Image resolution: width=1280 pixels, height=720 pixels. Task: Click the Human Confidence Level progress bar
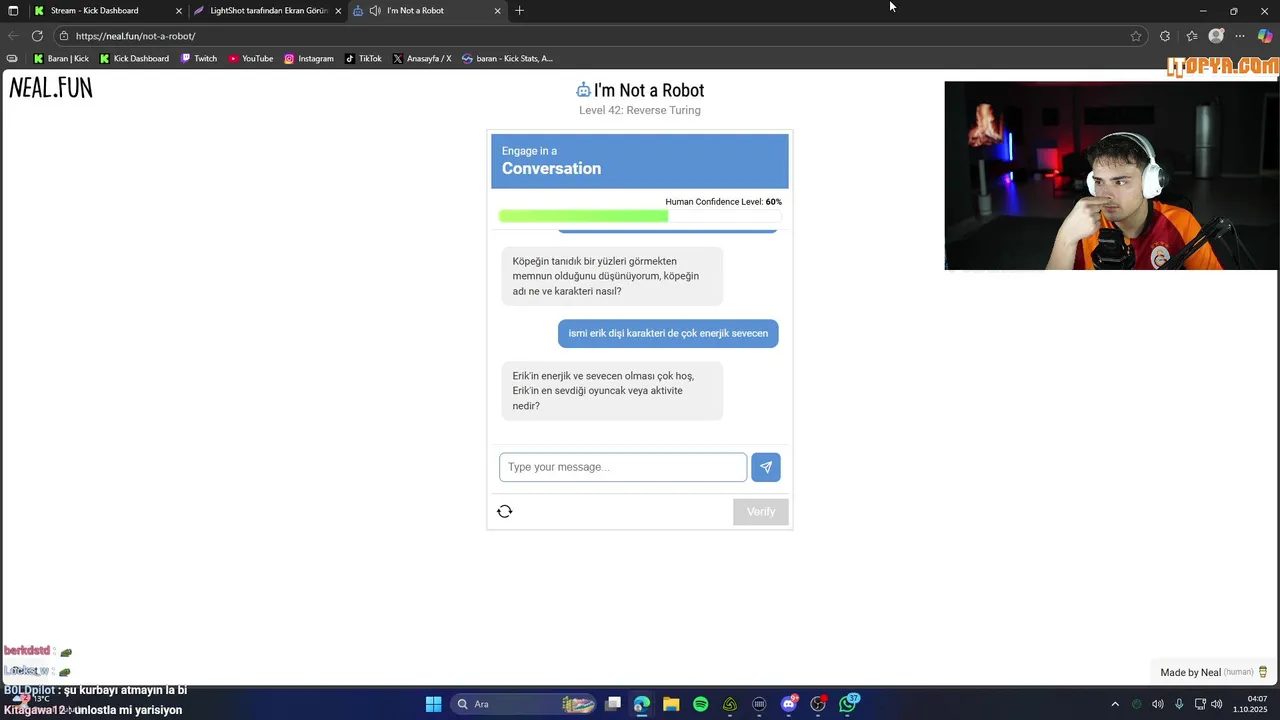(640, 216)
